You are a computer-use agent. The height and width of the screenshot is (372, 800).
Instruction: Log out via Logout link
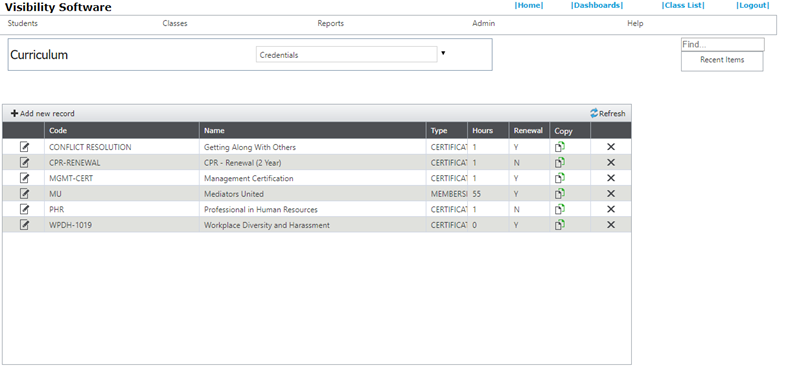(753, 5)
